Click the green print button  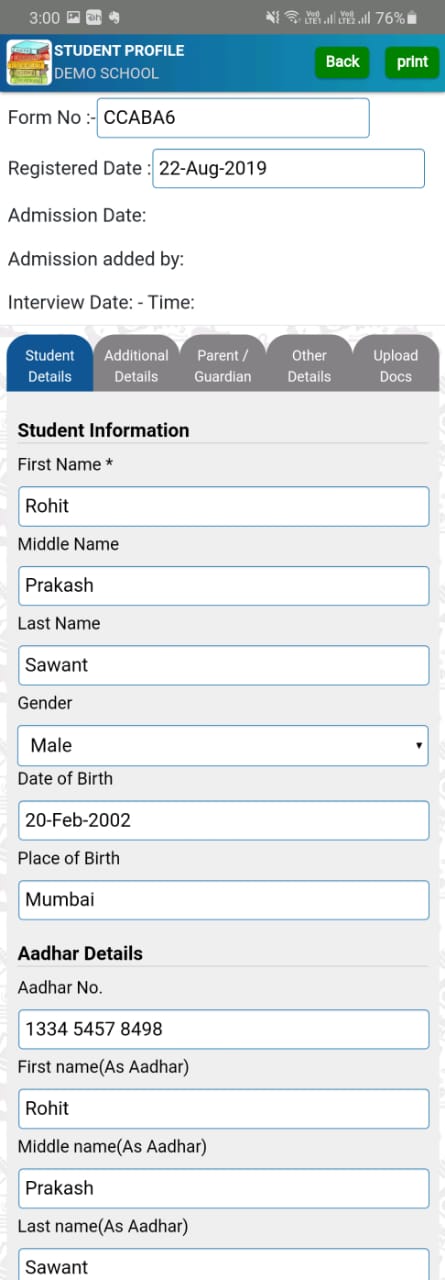coord(412,62)
